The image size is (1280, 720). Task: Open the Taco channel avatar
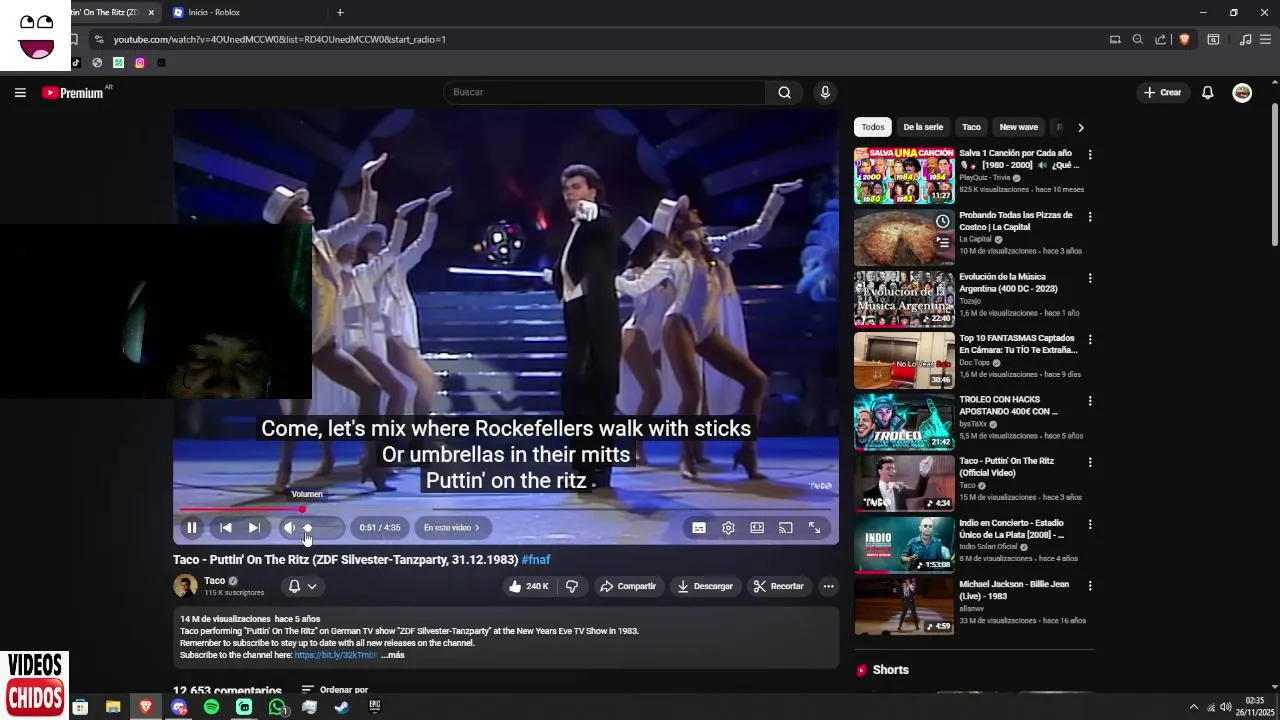pyautogui.click(x=185, y=586)
